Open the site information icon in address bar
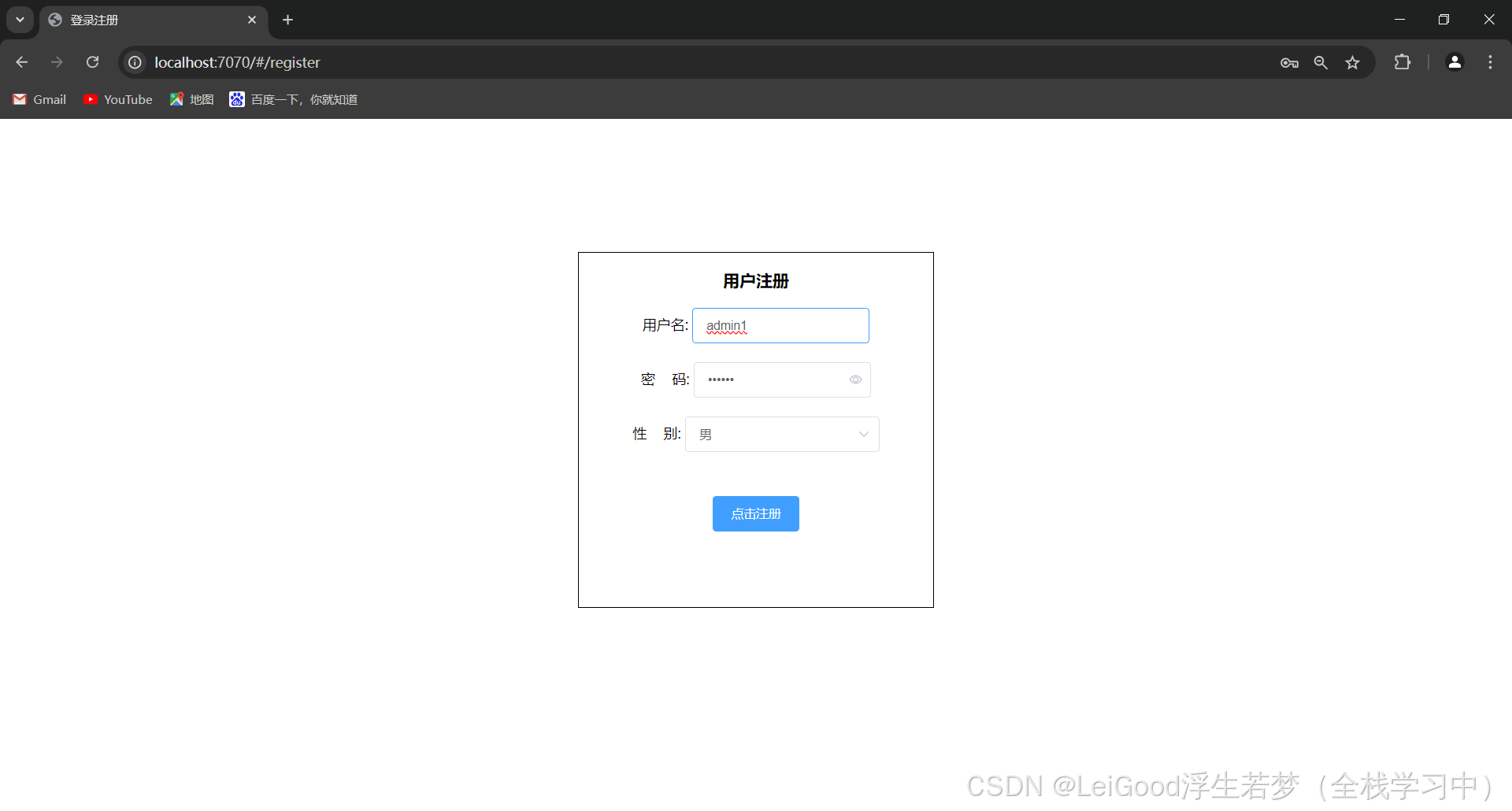1512x811 pixels. 134,62
